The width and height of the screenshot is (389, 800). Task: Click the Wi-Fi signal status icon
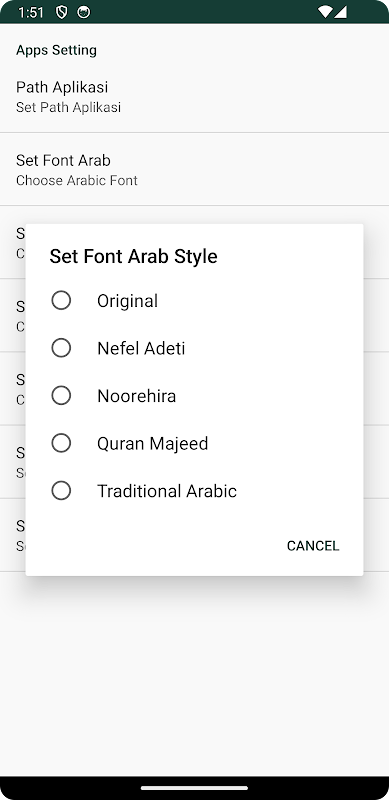tap(325, 12)
